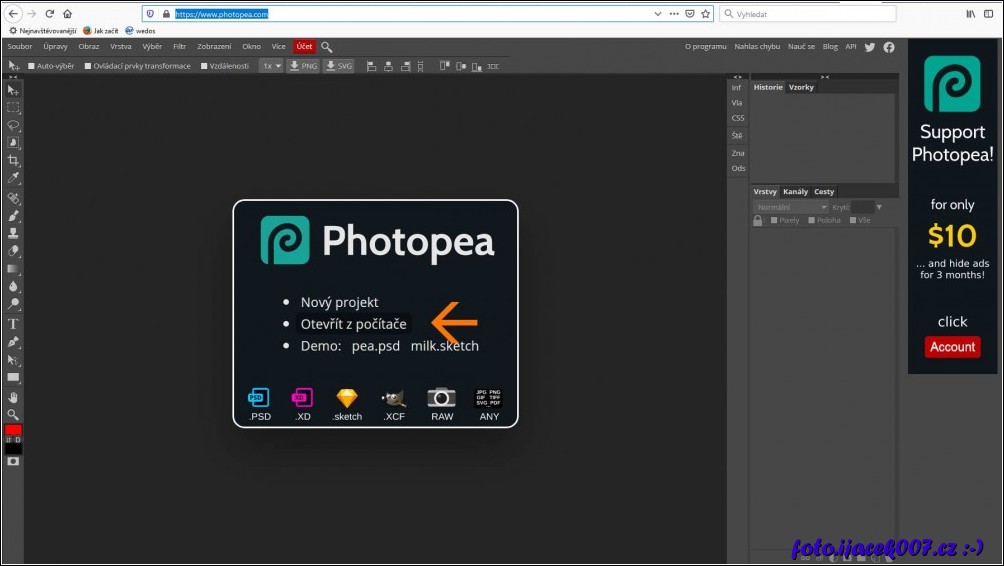Image resolution: width=1004 pixels, height=566 pixels.
Task: Check the Vzdálenosti checkbox
Action: [x=204, y=66]
